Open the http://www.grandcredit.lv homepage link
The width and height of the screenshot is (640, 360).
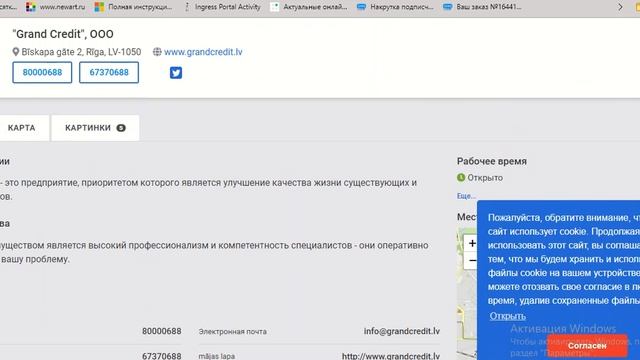391,356
